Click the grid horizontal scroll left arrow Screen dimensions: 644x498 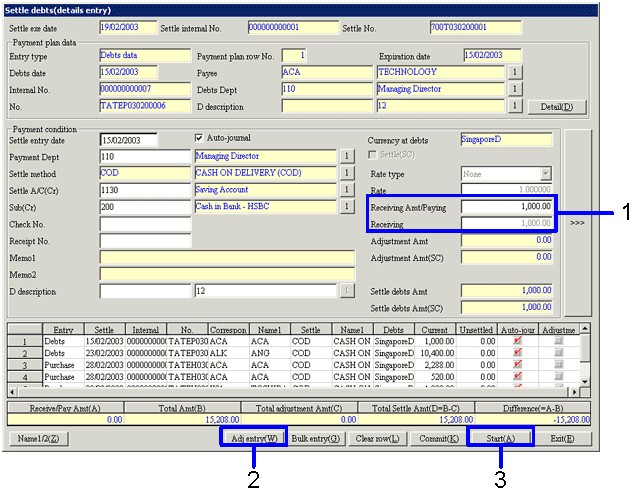(x=12, y=392)
